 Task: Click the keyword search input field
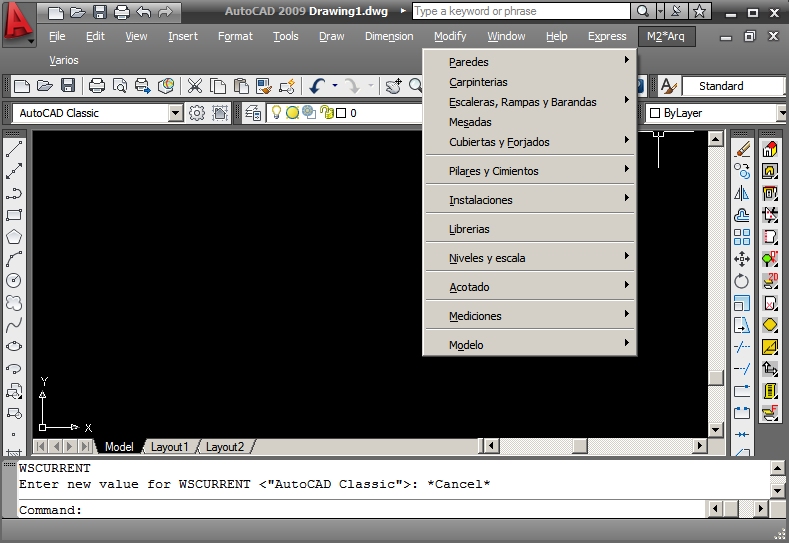(520, 11)
